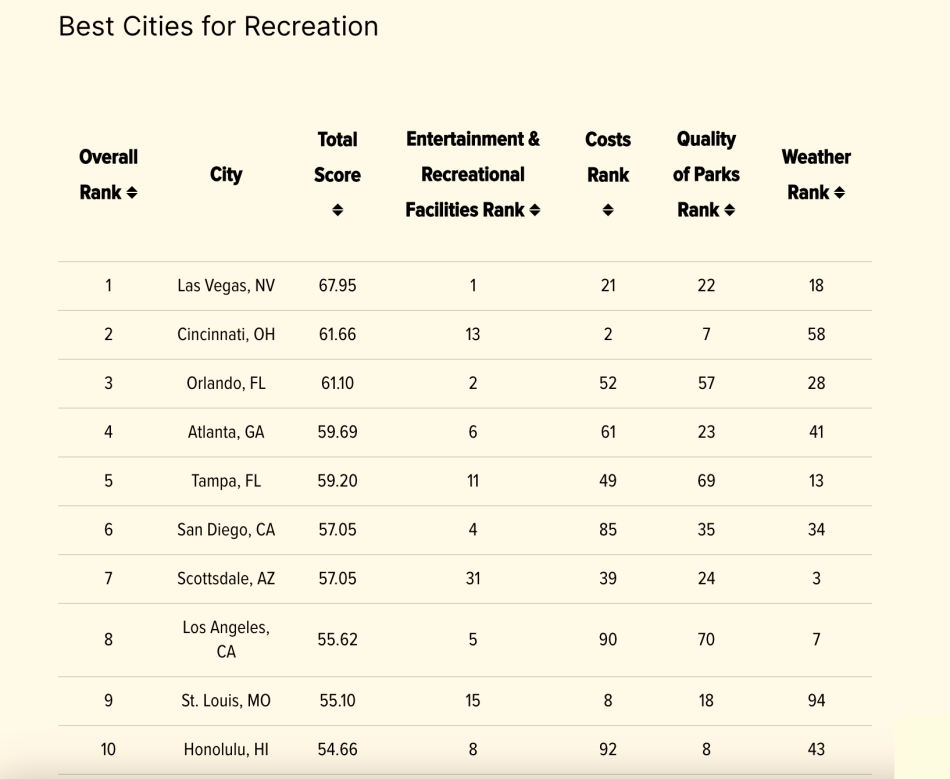Click the Las Vegas, NV cell
The width and height of the screenshot is (950, 779).
(226, 286)
